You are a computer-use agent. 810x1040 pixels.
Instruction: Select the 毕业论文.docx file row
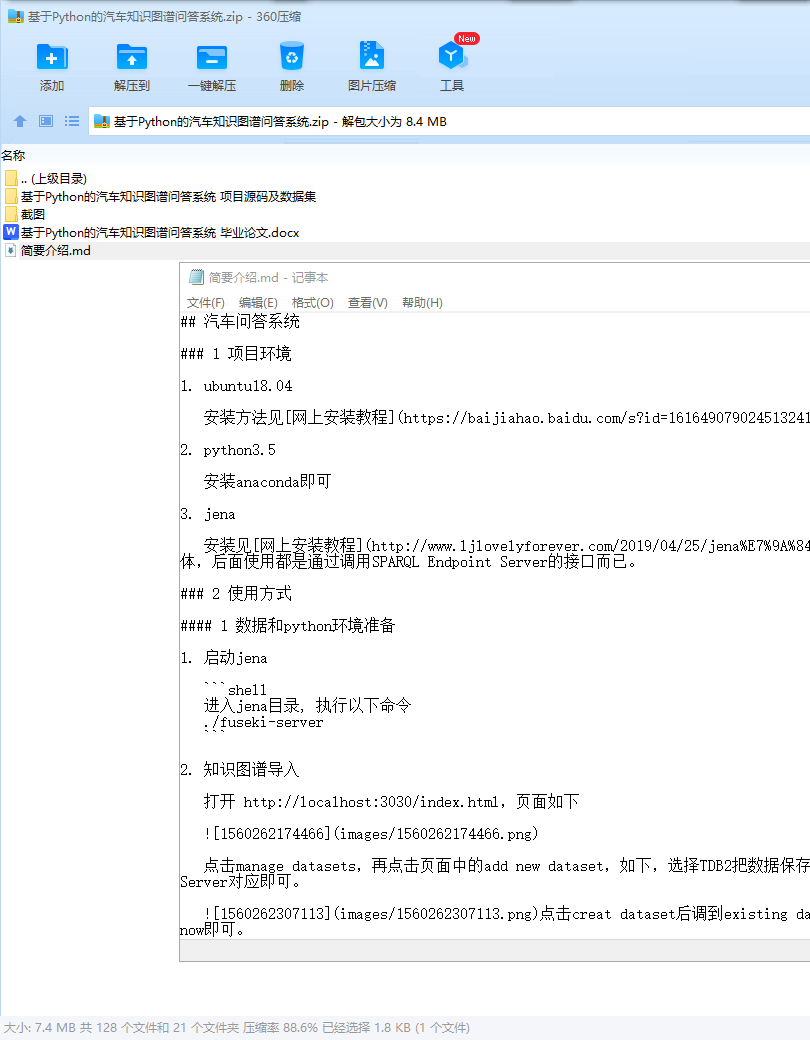point(160,232)
